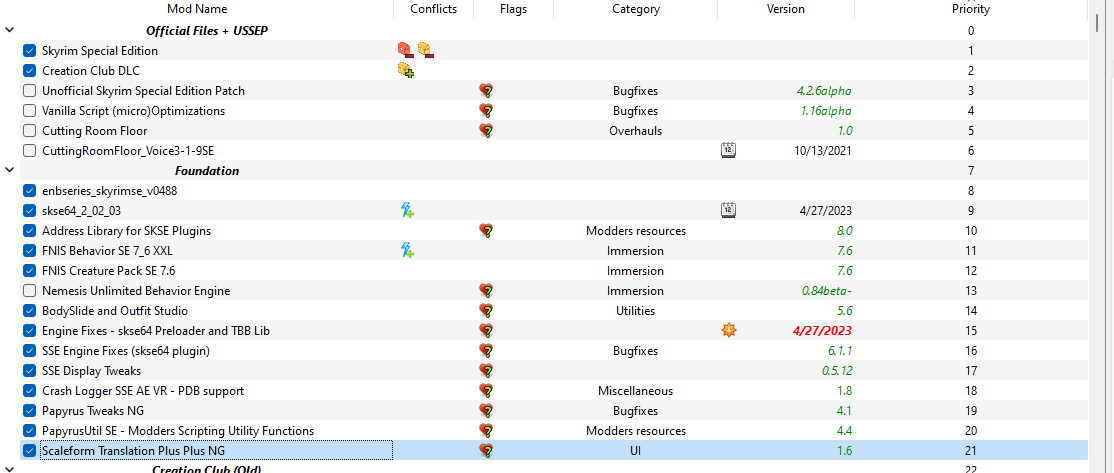This screenshot has height=473, width=1114.
Task: Uncheck skse64_2_02_03 mod checkbox
Action: point(29,210)
